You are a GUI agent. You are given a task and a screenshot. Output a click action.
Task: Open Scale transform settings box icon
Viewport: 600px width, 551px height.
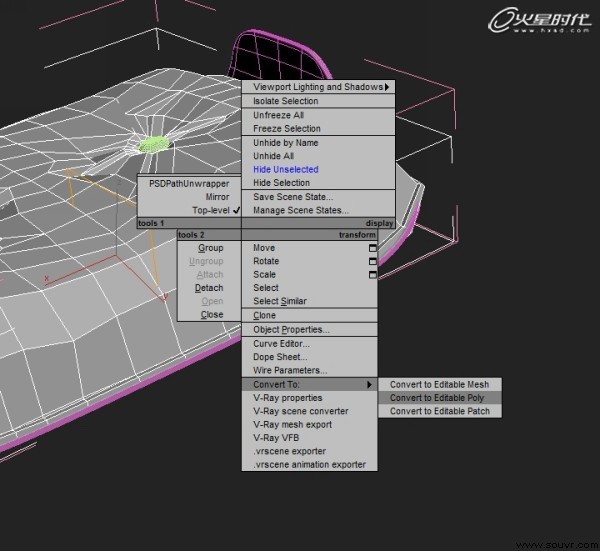372,275
